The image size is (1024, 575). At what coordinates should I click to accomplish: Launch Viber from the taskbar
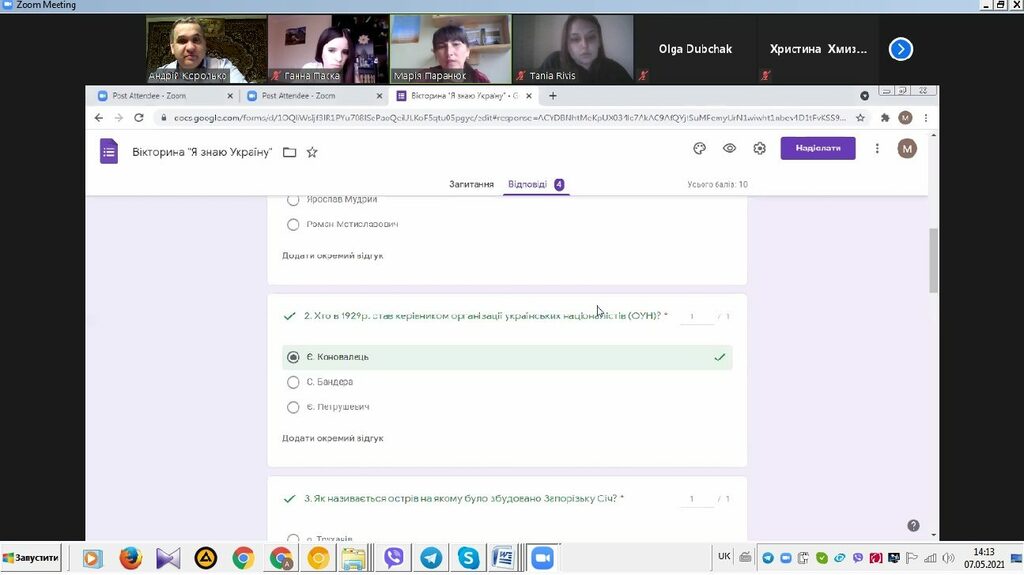coord(394,558)
